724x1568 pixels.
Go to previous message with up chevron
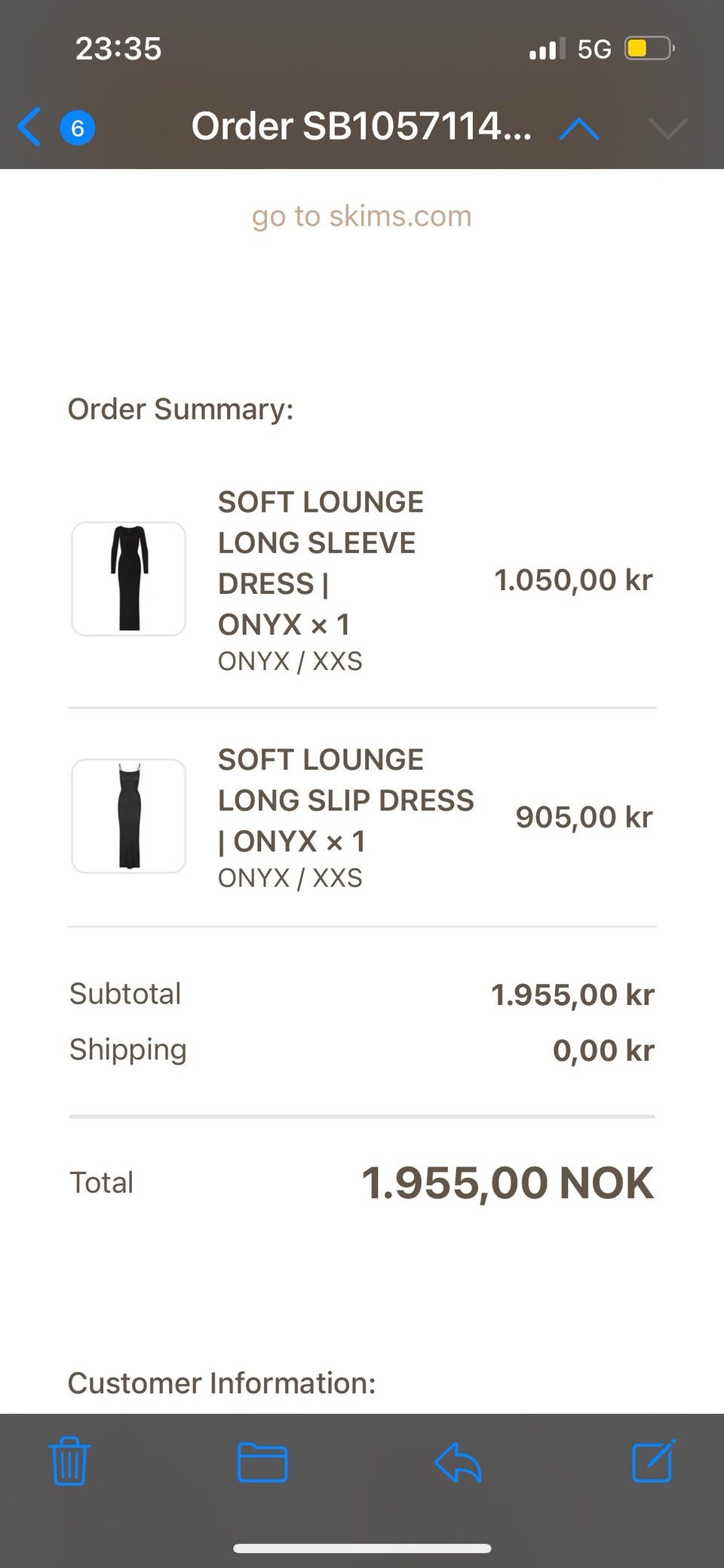[x=578, y=129]
